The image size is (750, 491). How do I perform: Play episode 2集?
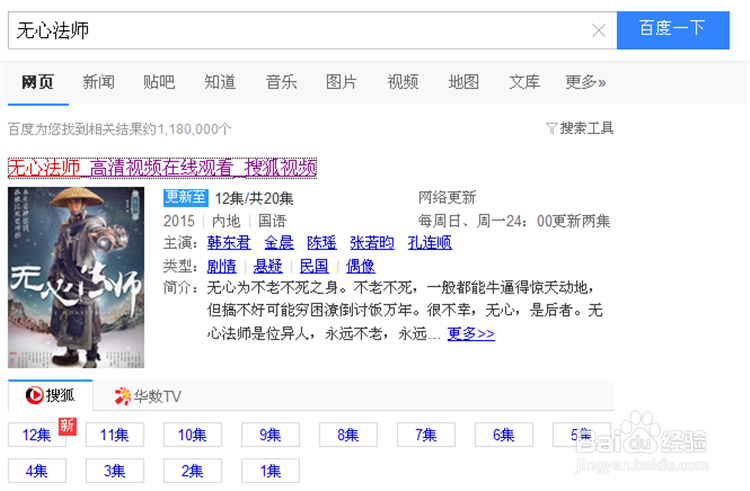click(193, 471)
